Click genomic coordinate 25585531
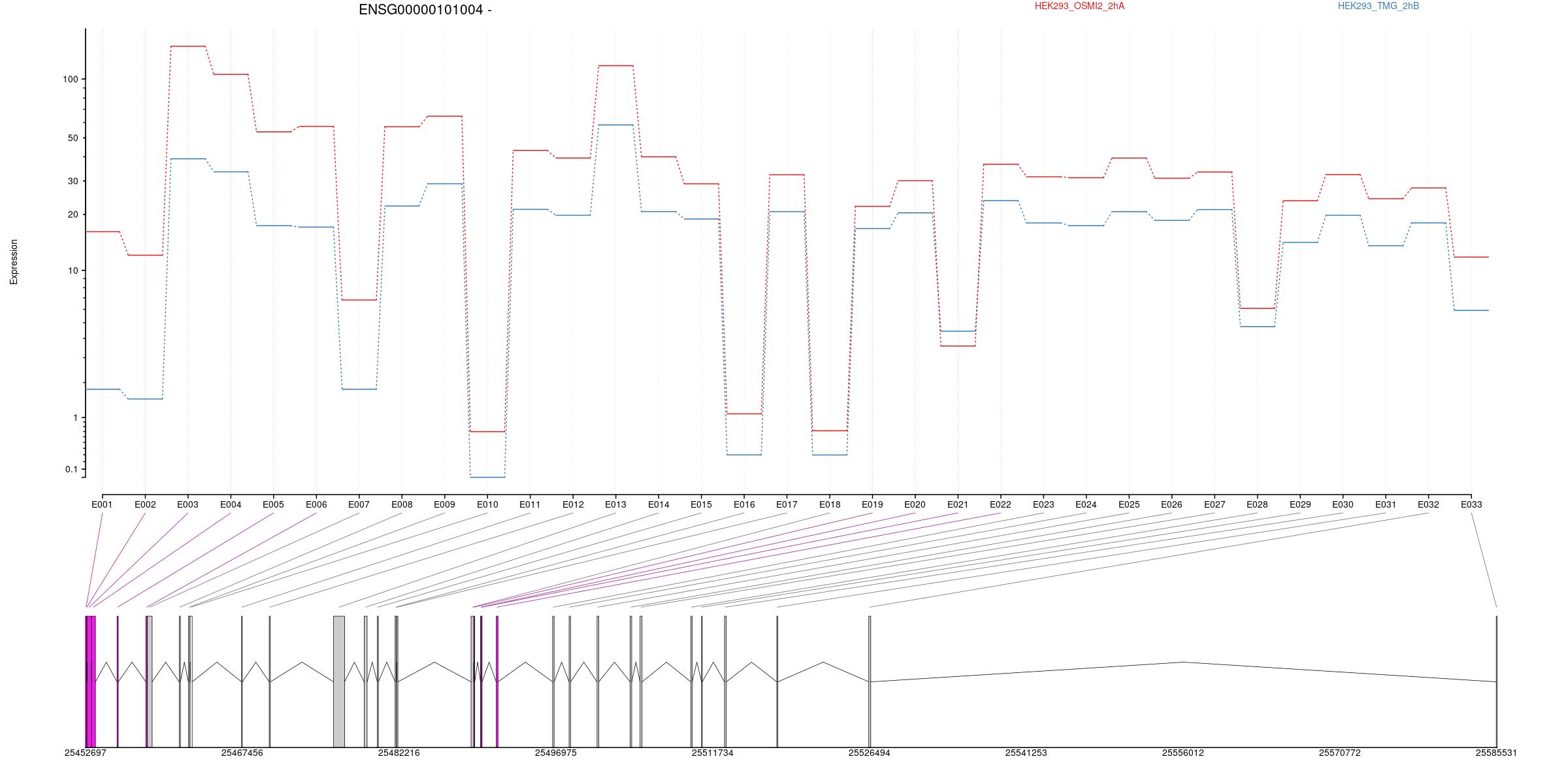Viewport: 1568px width, 784px height. [1496, 753]
